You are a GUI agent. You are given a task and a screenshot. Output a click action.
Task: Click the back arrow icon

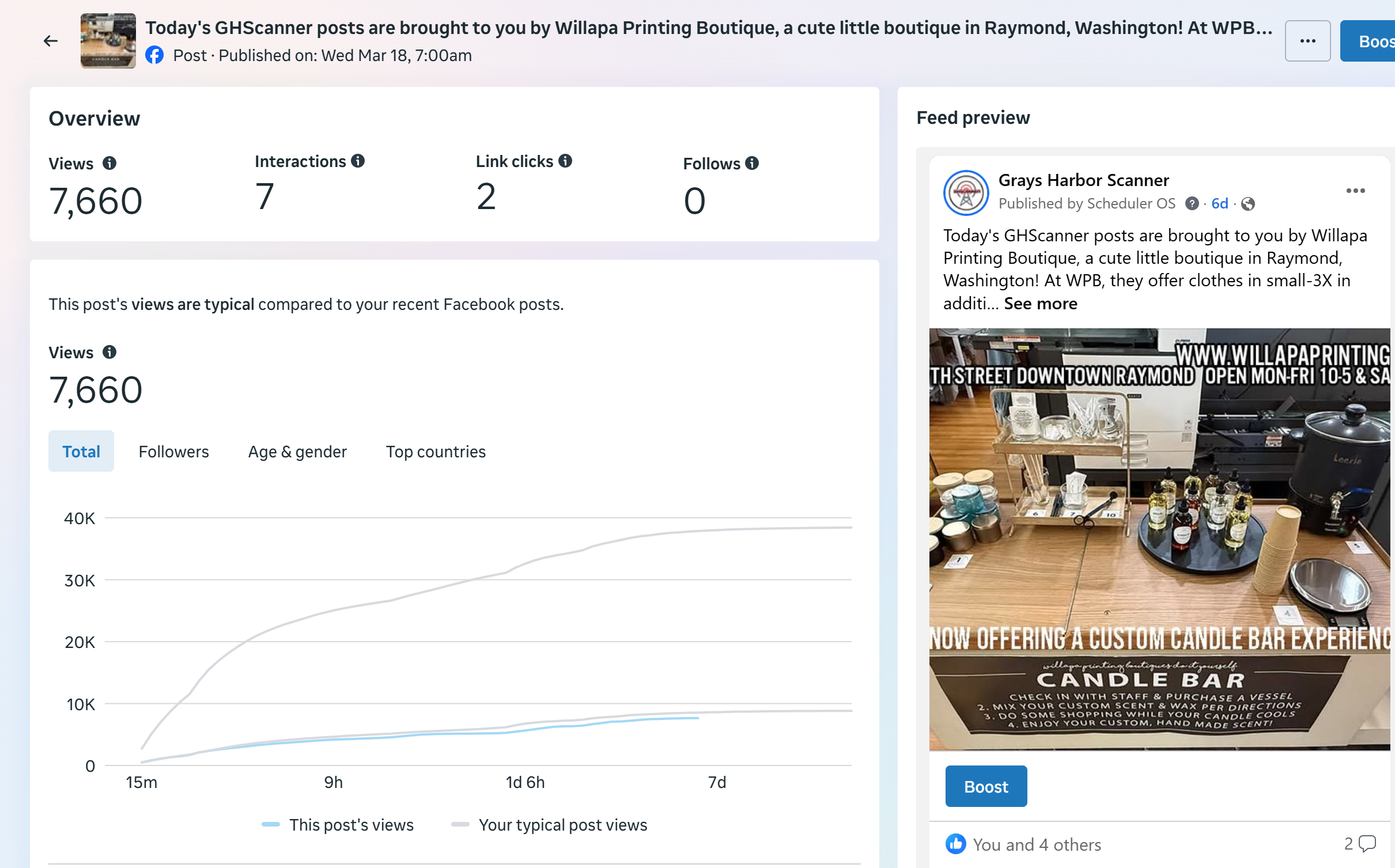click(51, 41)
